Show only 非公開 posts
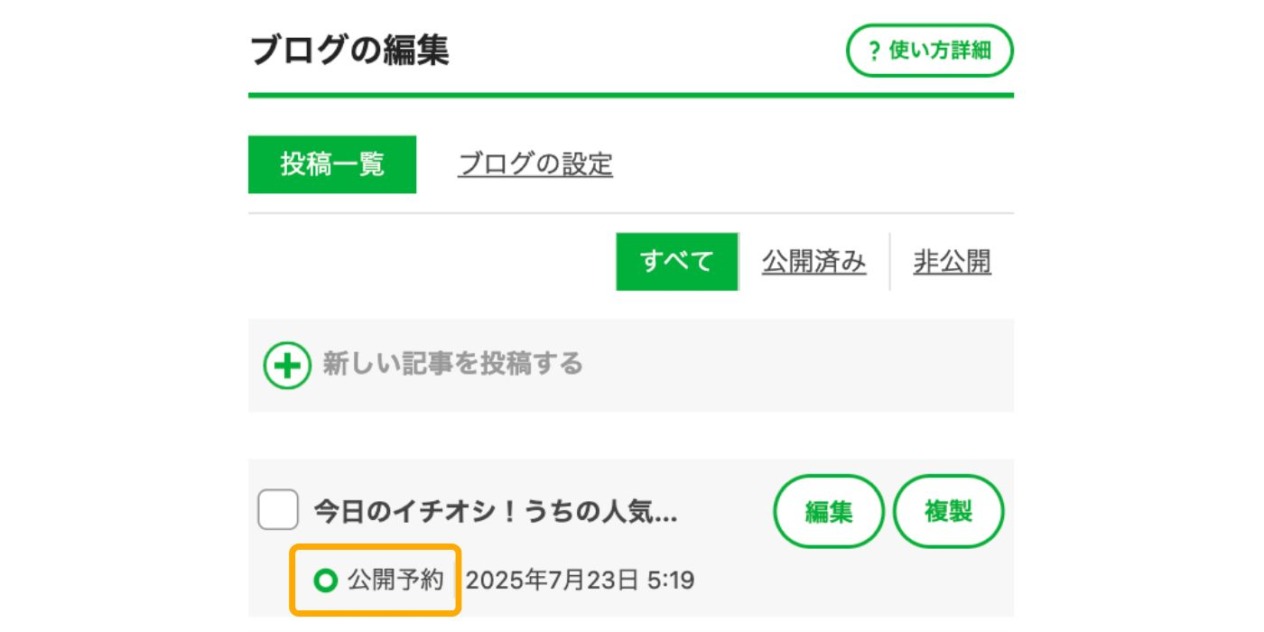The width and height of the screenshot is (1264, 632). point(952,262)
